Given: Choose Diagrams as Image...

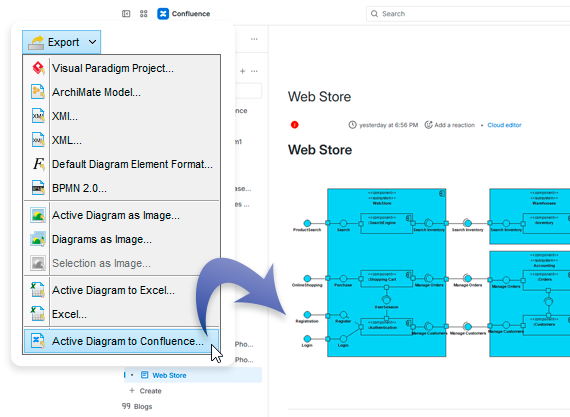Looking at the screenshot, I should click(122, 239).
